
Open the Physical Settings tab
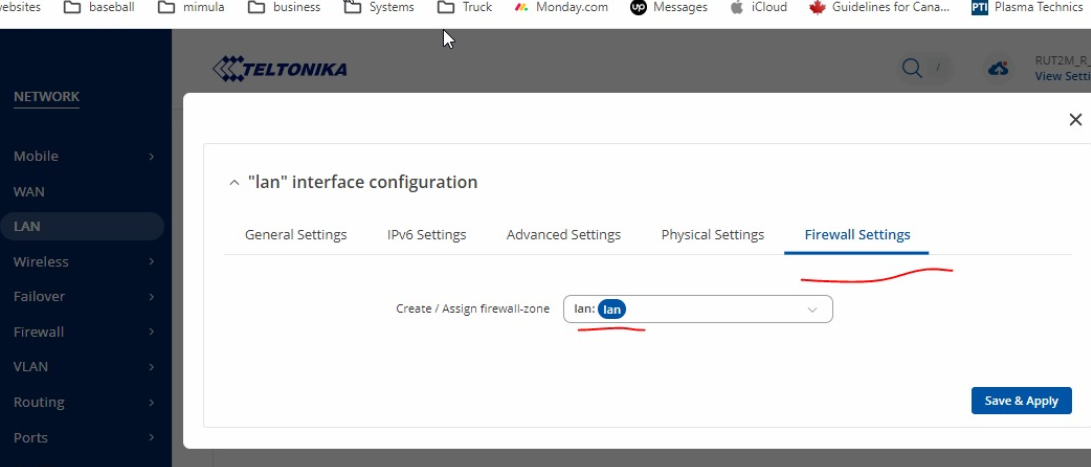point(712,235)
